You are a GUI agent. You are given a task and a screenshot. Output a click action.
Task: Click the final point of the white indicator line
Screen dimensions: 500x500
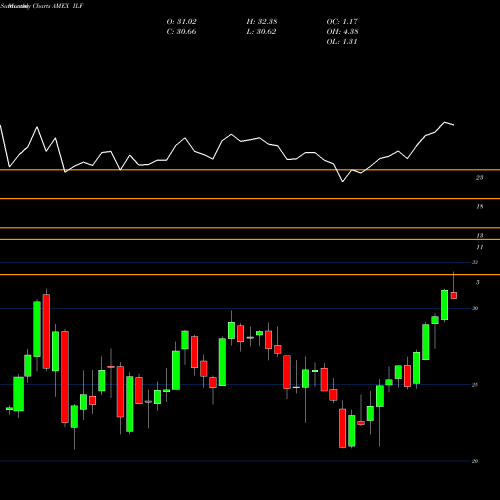[x=454, y=125]
